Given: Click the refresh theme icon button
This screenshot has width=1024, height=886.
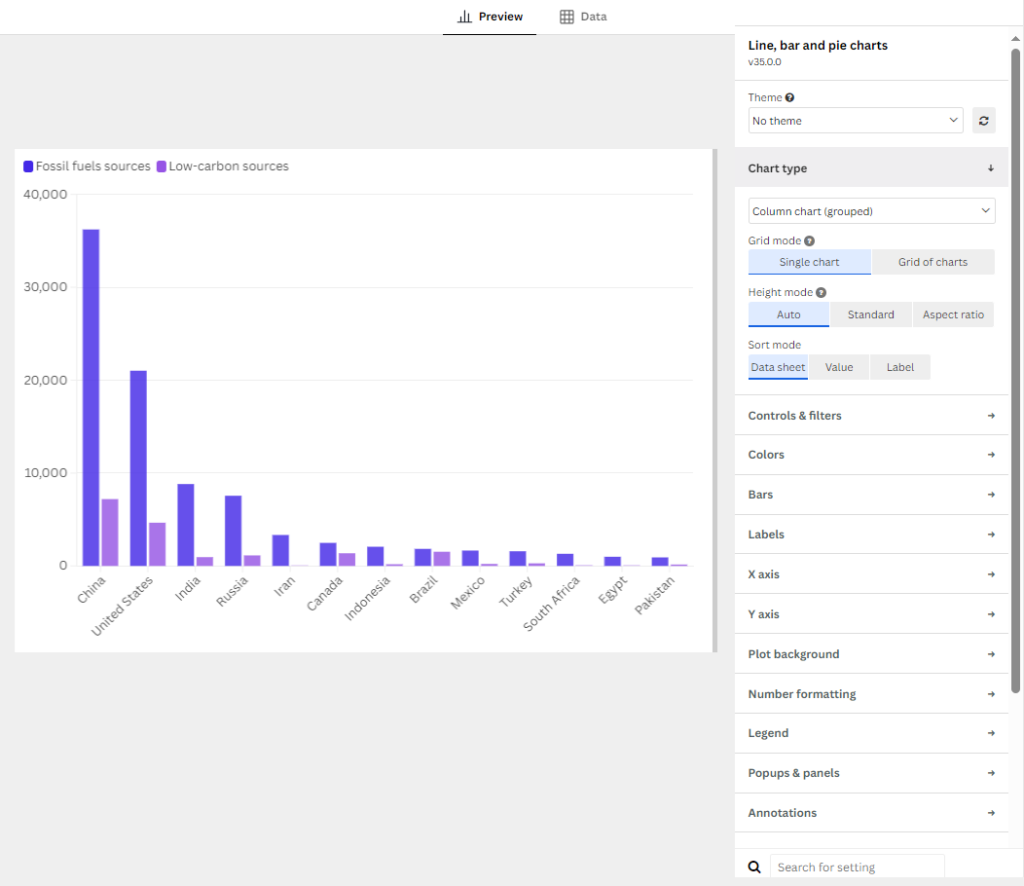Looking at the screenshot, I should [983, 121].
